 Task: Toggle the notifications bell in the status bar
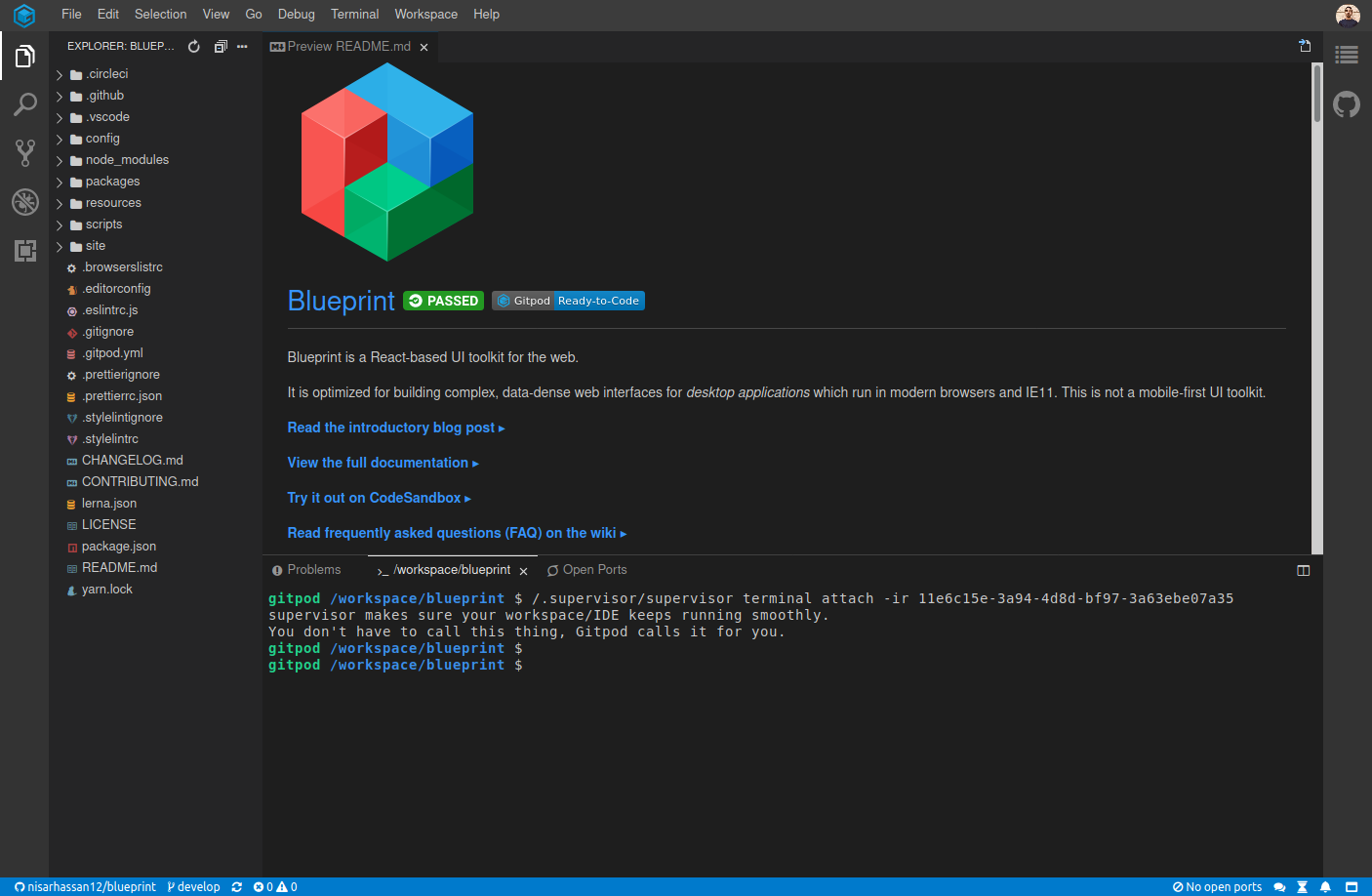[1325, 886]
